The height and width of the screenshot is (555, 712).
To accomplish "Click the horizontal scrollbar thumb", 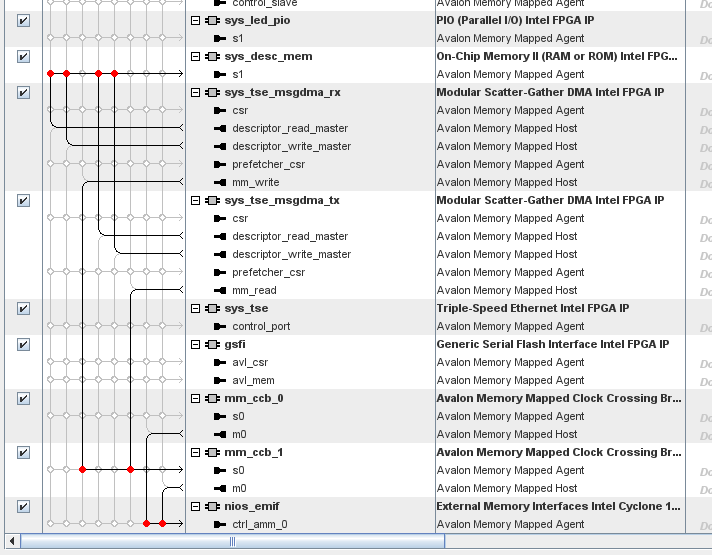I will pyautogui.click(x=232, y=541).
